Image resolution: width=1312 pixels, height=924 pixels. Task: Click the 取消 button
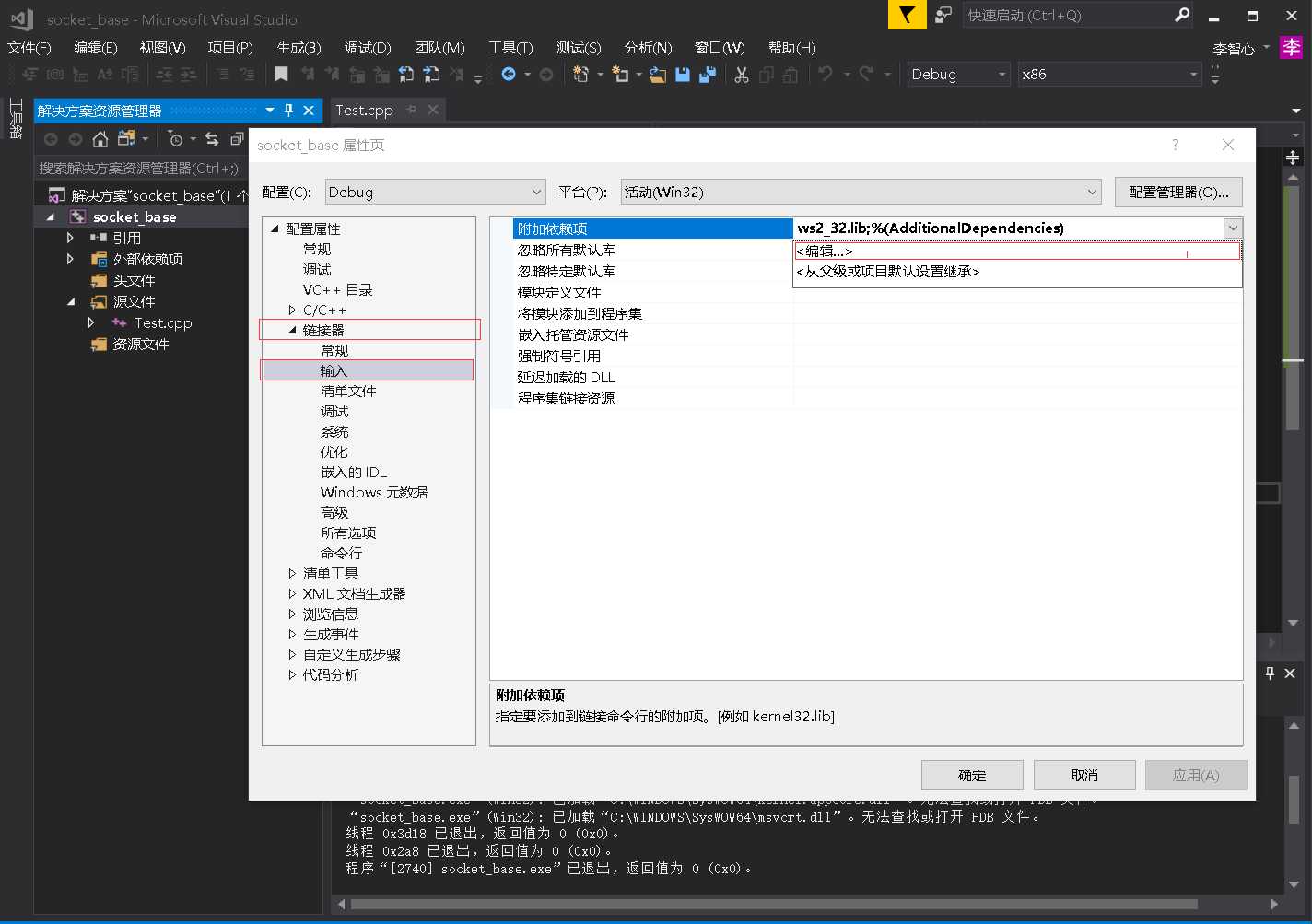(x=1084, y=775)
